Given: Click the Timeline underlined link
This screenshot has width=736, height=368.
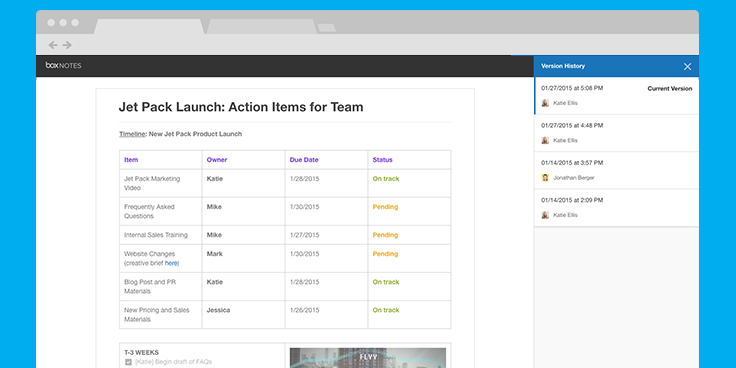Looking at the screenshot, I should click(x=132, y=134).
